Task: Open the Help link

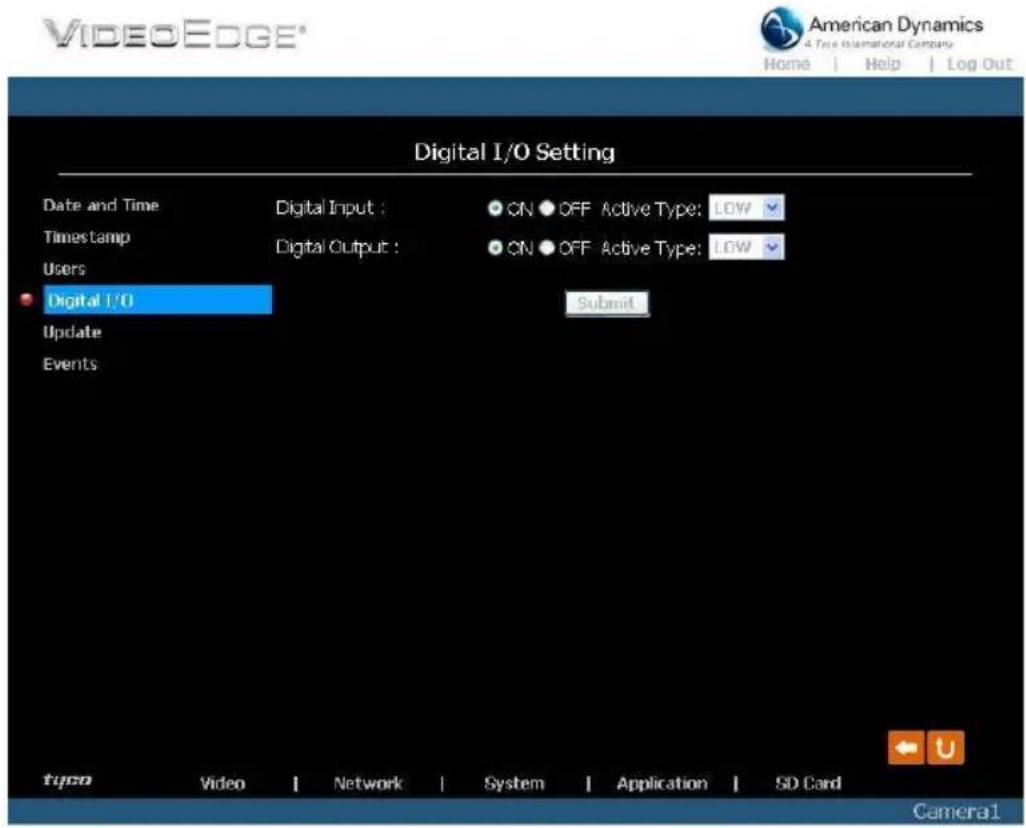Action: pyautogui.click(x=882, y=63)
